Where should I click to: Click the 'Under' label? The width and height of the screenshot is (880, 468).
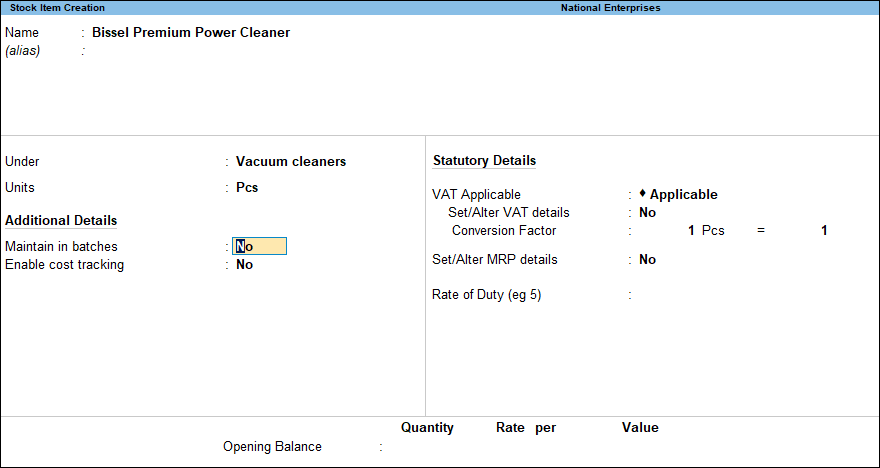(x=22, y=162)
